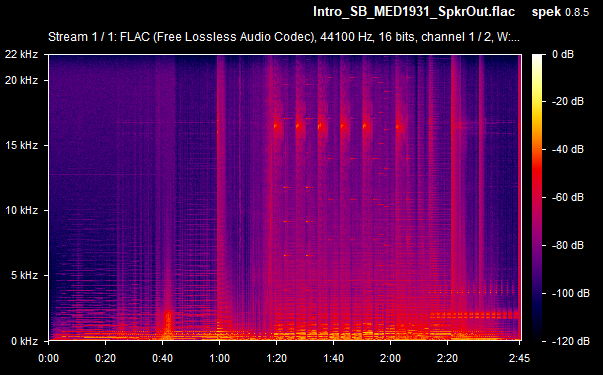Screen dimensions: 603x375
Task: Click the 10 kHz frequency axis label
Action: coord(22,210)
